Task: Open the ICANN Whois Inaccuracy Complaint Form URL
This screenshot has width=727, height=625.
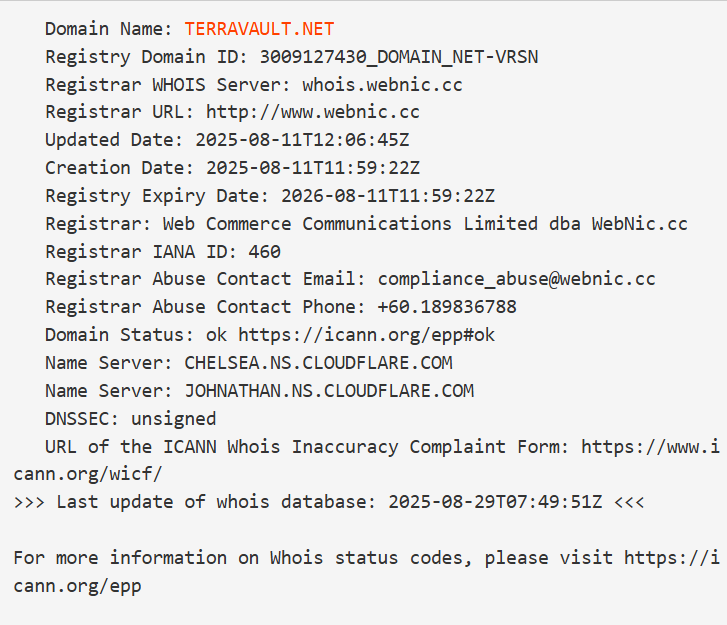Action: 648,446
